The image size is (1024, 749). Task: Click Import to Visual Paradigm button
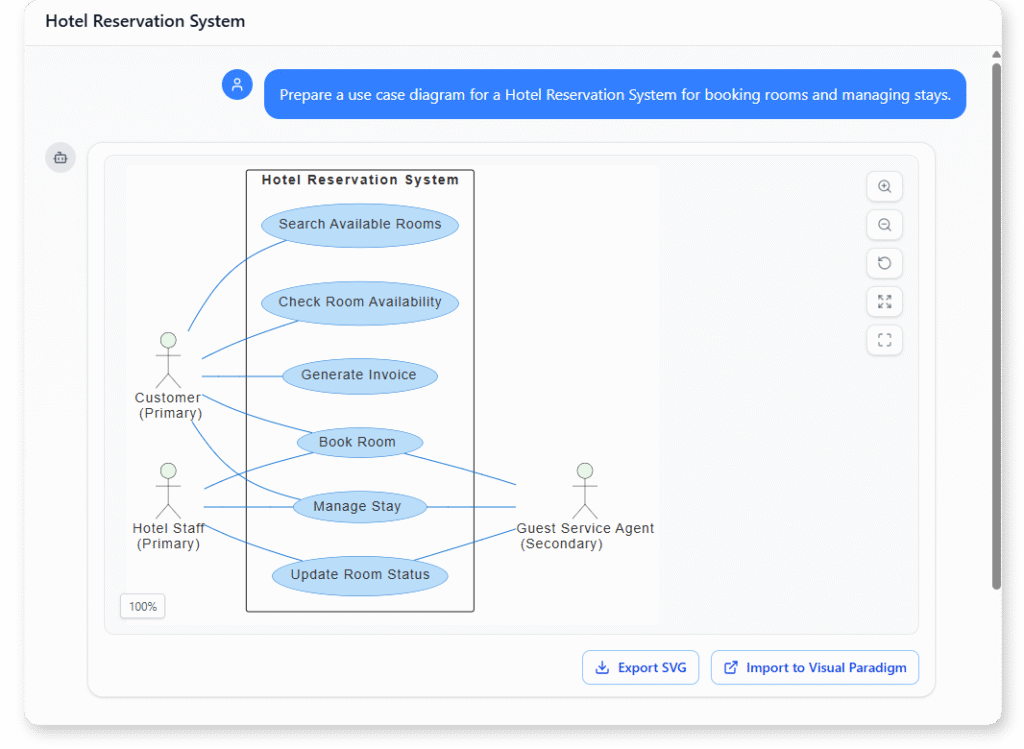point(814,668)
